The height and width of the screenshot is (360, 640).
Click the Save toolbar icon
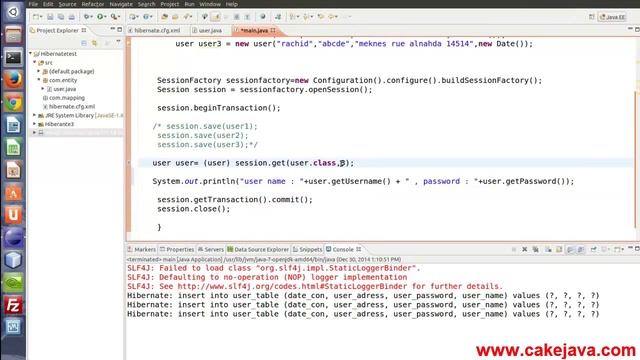(50, 17)
